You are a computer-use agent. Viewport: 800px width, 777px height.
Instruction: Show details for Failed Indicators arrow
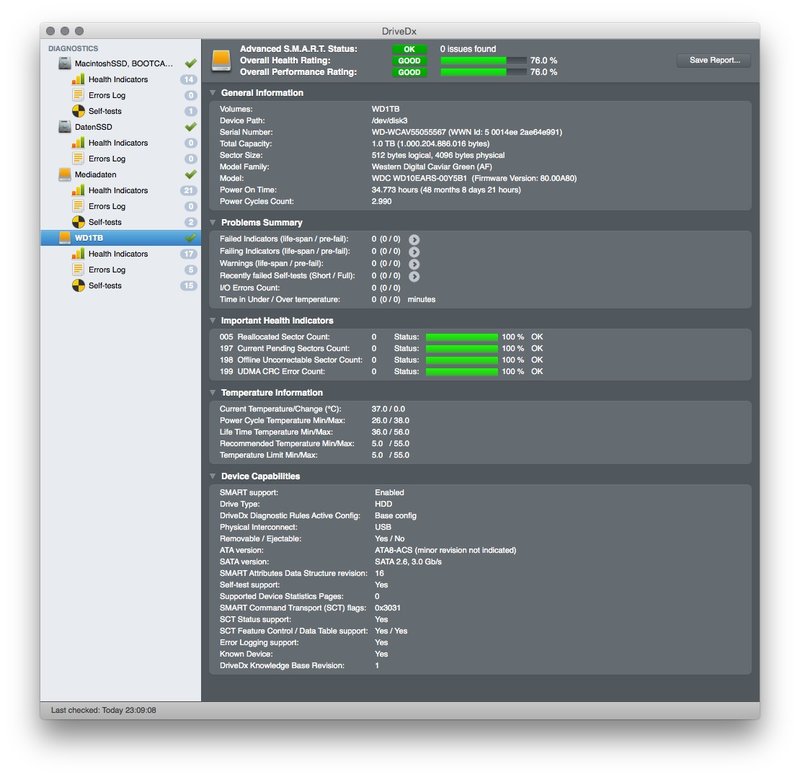[414, 239]
